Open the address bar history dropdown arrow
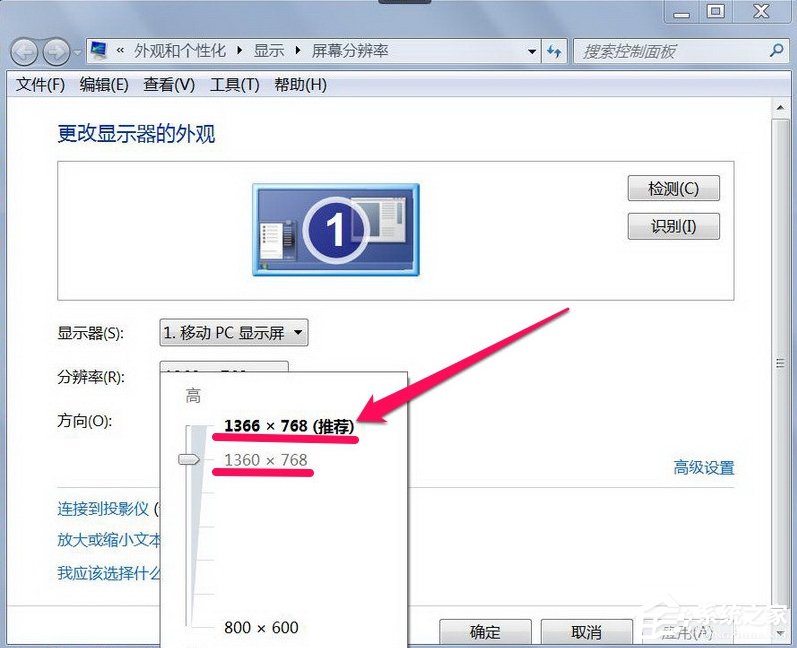Screen dimensions: 797x648 (x=531, y=51)
